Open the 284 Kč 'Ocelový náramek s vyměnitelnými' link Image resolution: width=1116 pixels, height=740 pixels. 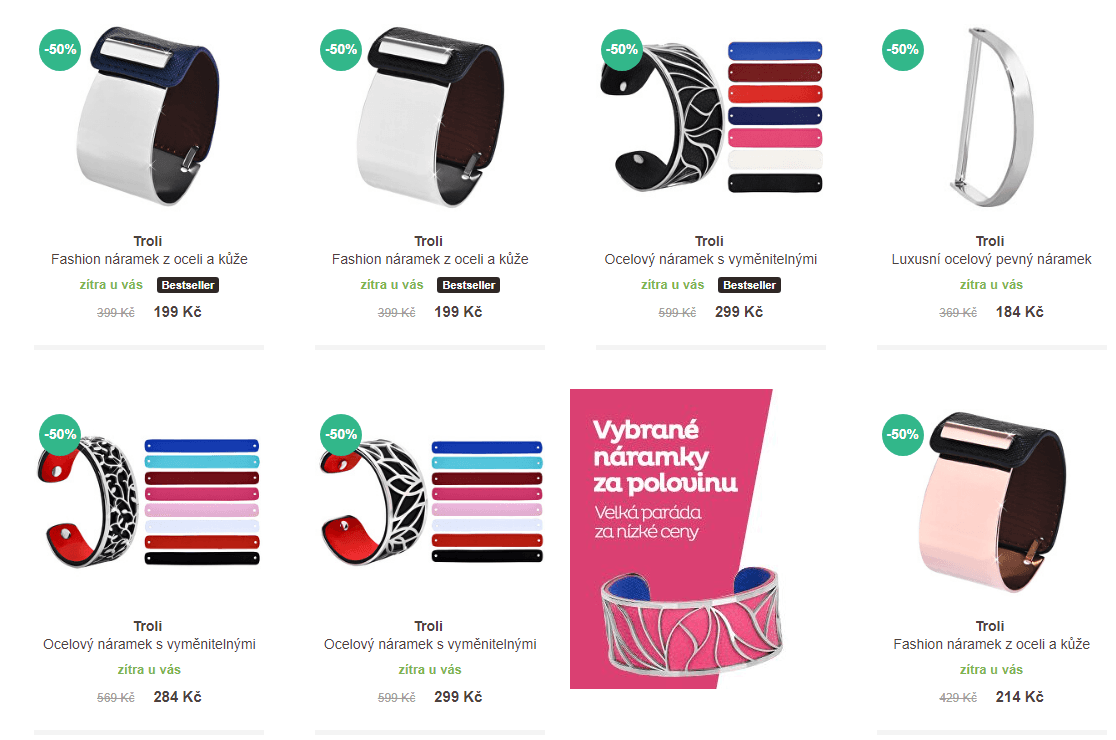149,645
